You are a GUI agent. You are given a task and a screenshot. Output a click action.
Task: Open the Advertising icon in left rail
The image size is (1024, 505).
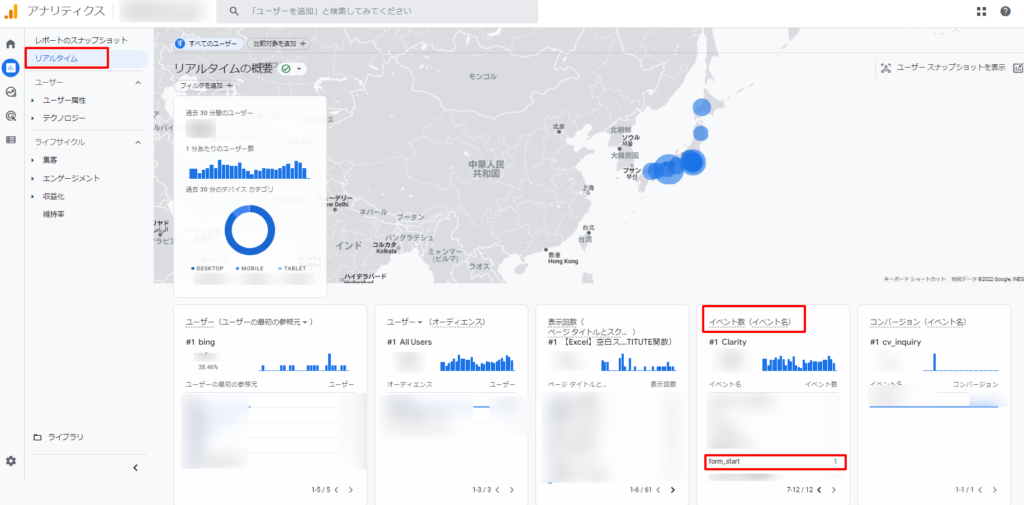coord(10,116)
